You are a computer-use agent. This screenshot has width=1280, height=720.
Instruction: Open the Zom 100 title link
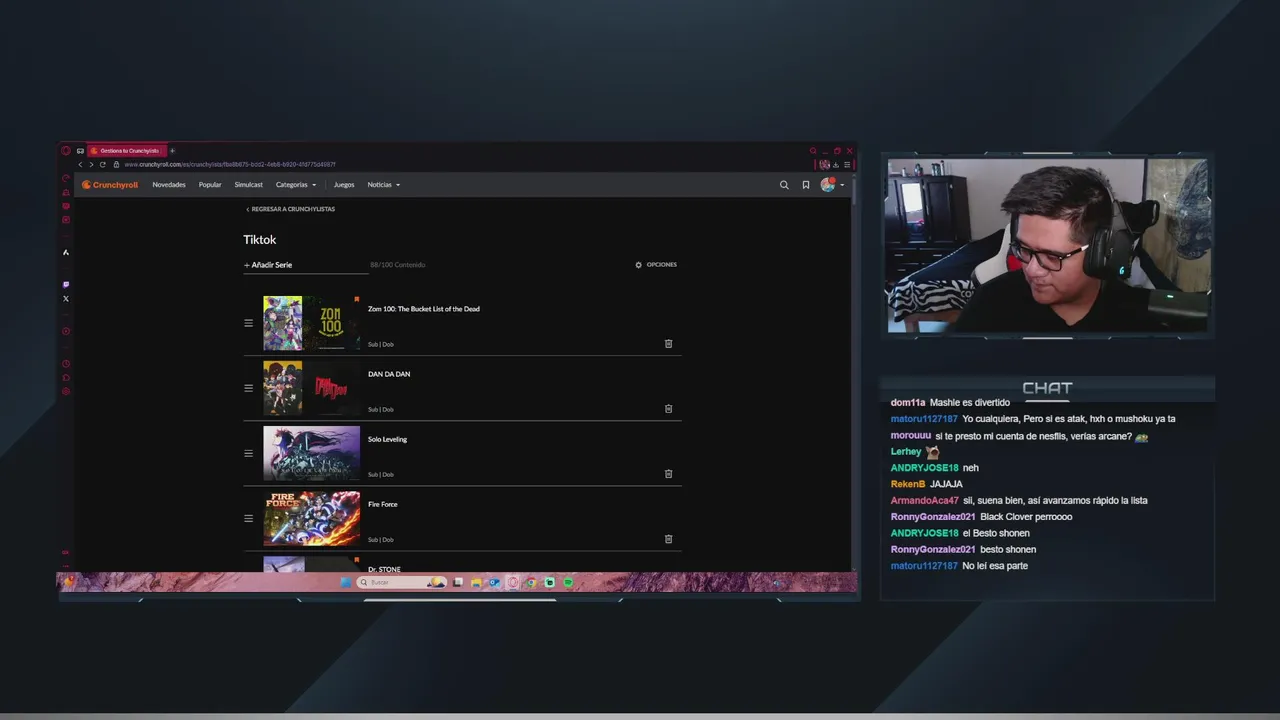click(x=424, y=309)
